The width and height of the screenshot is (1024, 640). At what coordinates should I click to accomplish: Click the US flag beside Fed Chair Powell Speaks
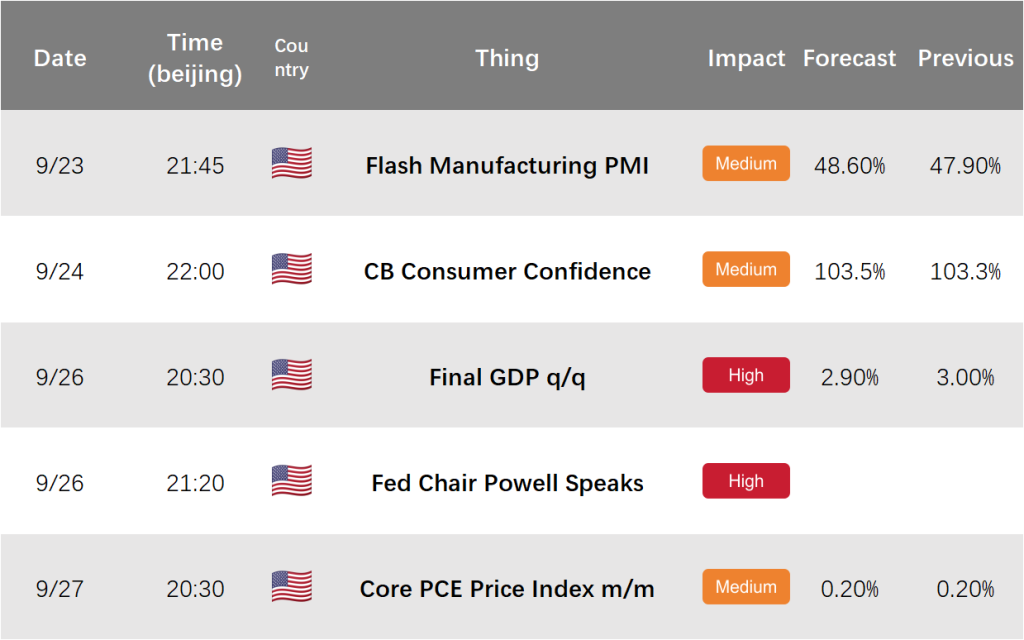click(x=291, y=481)
